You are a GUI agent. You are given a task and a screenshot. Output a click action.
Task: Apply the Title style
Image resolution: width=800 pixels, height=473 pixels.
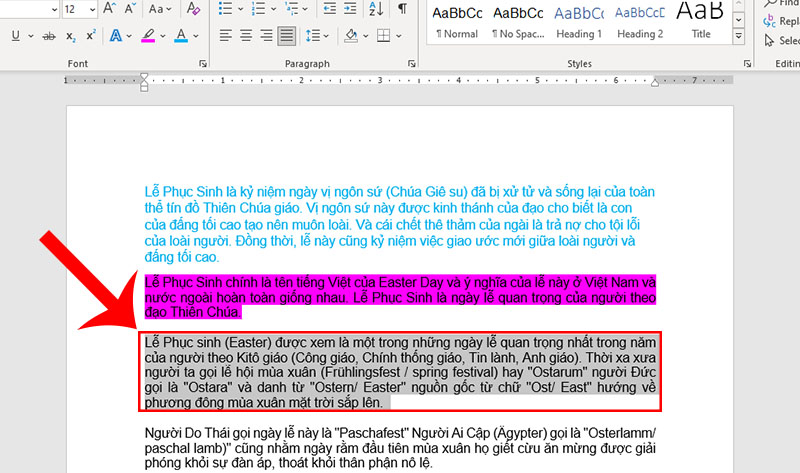pos(701,20)
